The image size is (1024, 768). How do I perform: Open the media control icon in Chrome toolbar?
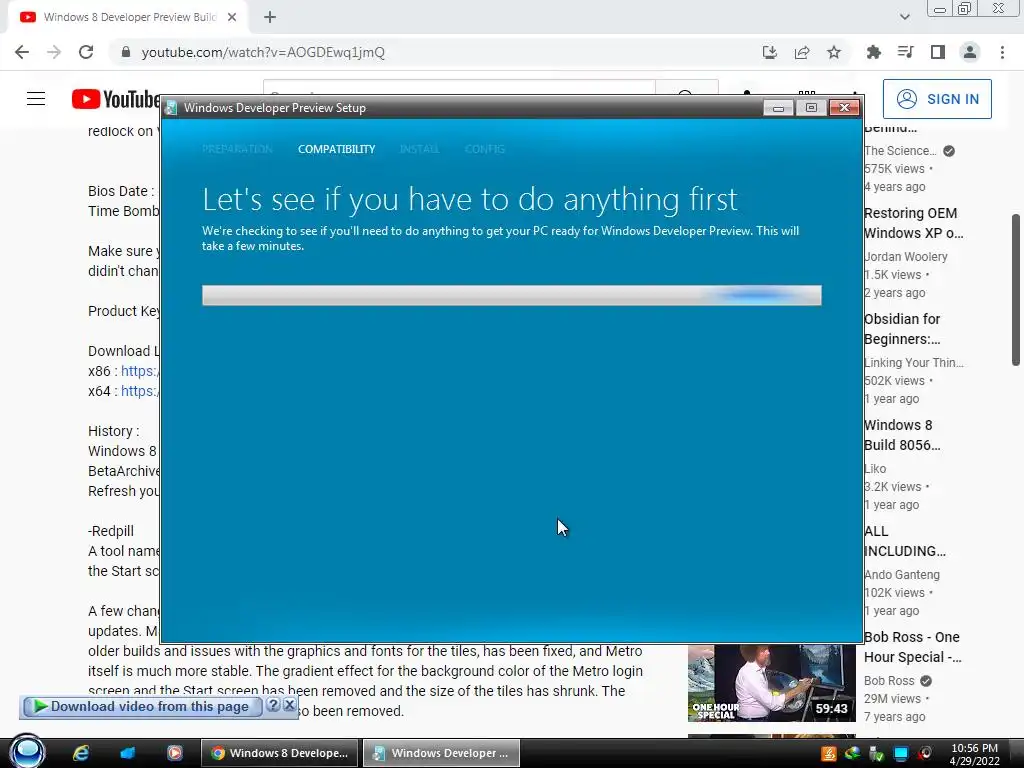point(905,52)
